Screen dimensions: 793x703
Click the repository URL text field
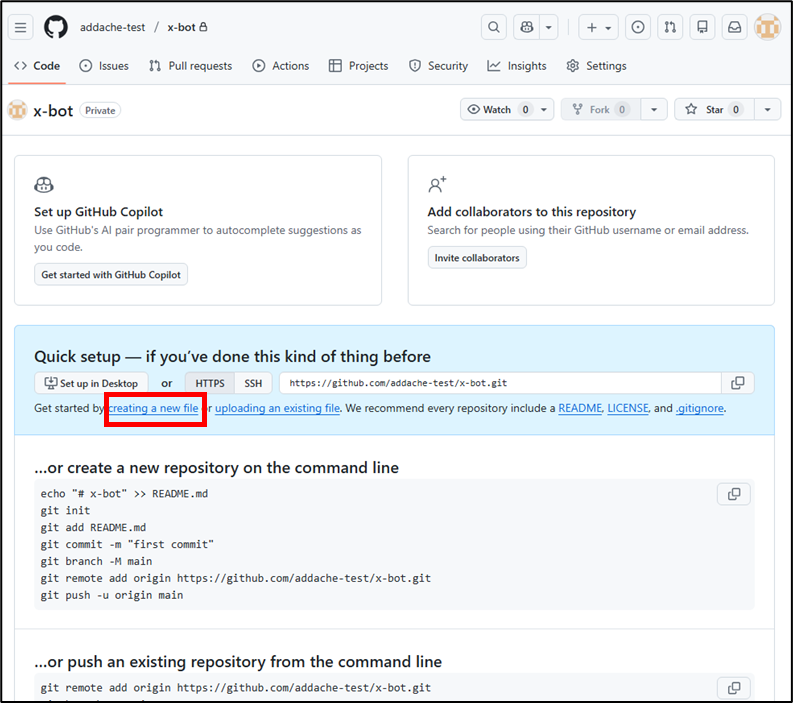pyautogui.click(x=500, y=383)
